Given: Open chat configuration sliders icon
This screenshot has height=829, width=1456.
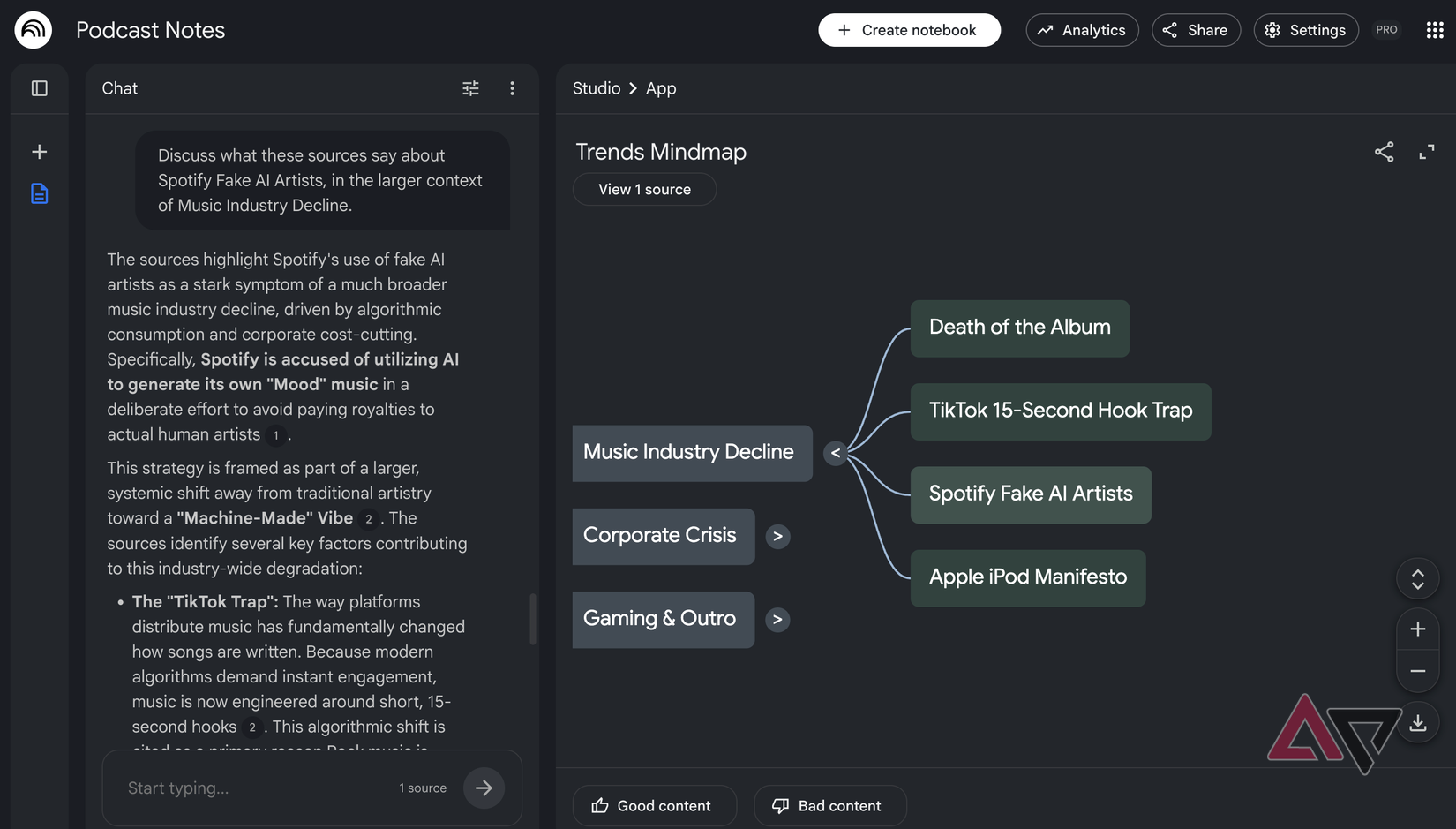Looking at the screenshot, I should (x=471, y=88).
